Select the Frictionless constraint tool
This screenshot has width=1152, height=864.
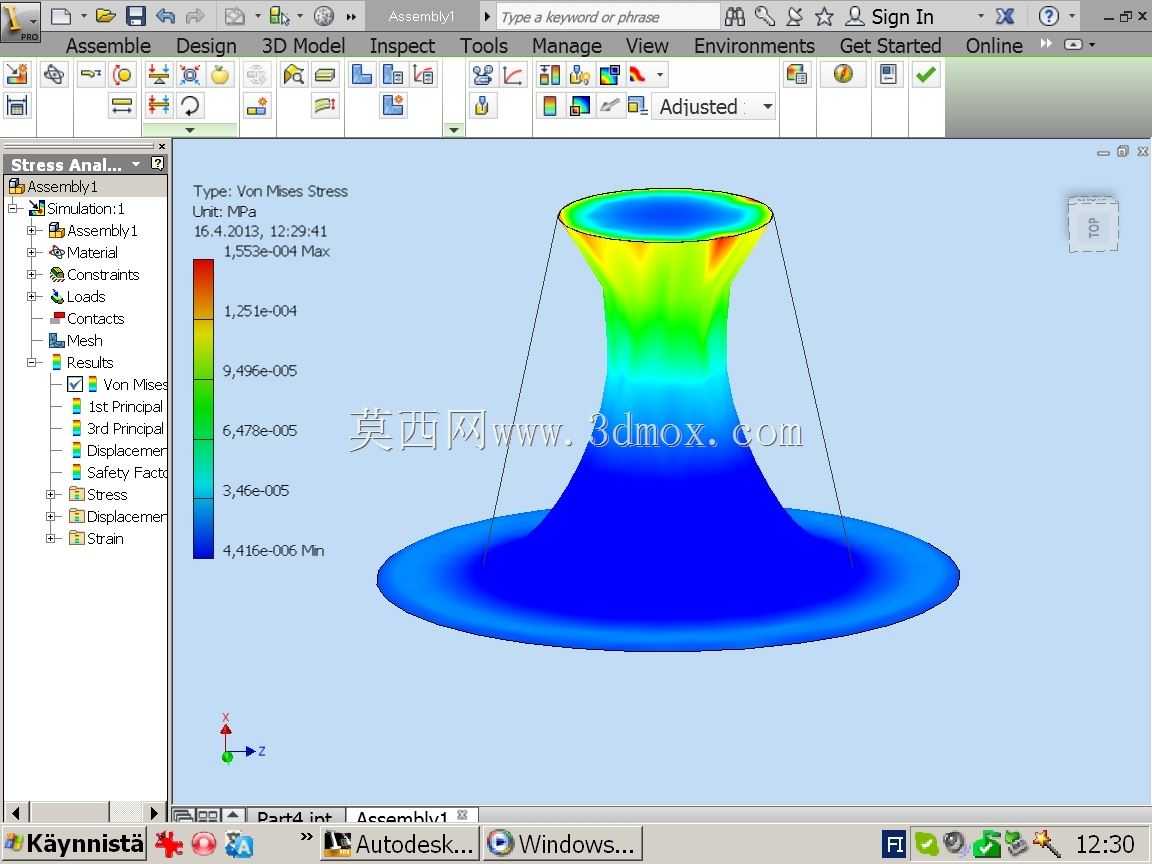tap(122, 107)
